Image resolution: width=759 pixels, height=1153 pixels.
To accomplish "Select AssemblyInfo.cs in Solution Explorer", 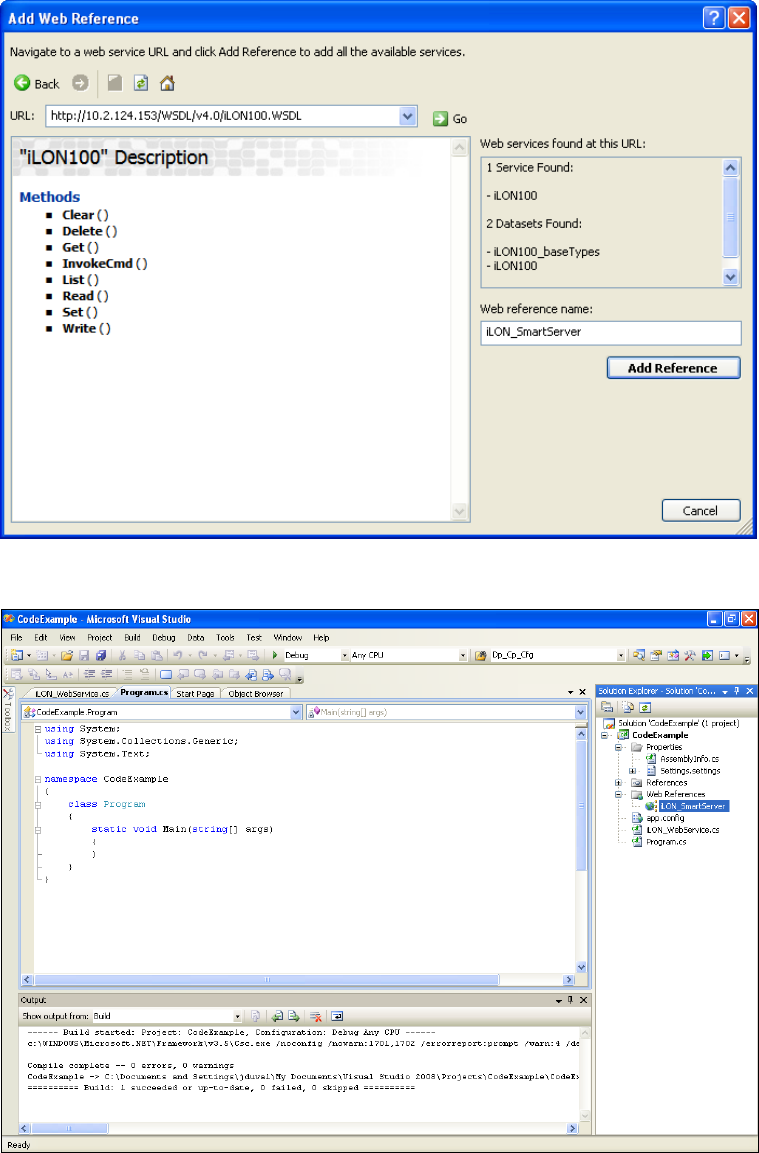I will click(x=690, y=759).
